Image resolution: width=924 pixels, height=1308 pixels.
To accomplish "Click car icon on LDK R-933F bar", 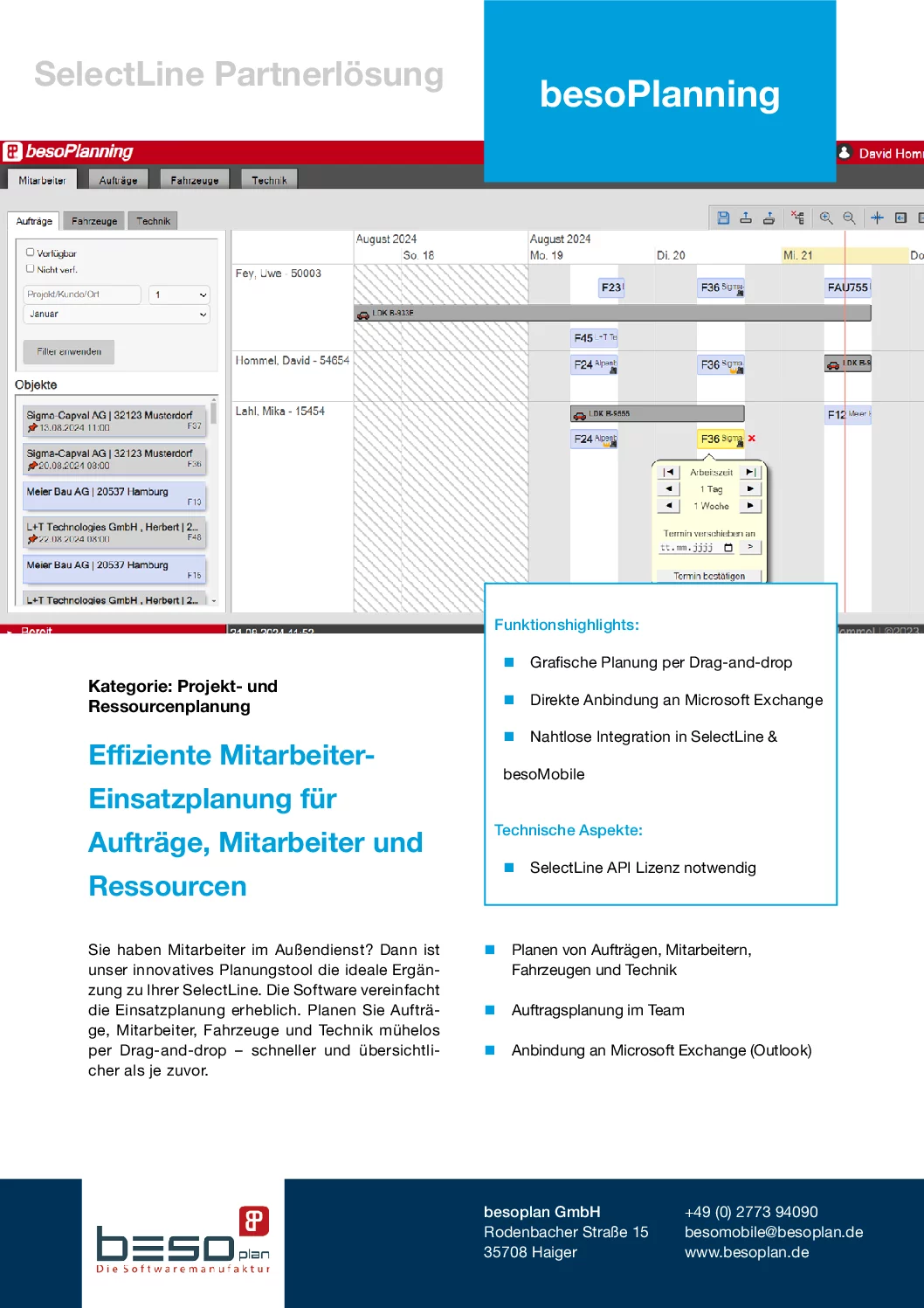I will point(362,314).
